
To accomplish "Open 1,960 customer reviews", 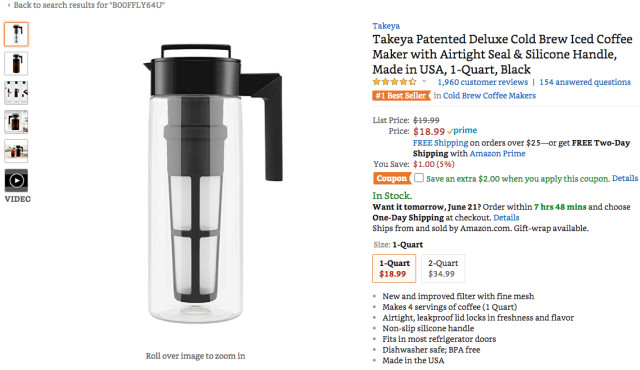I will pos(482,82).
